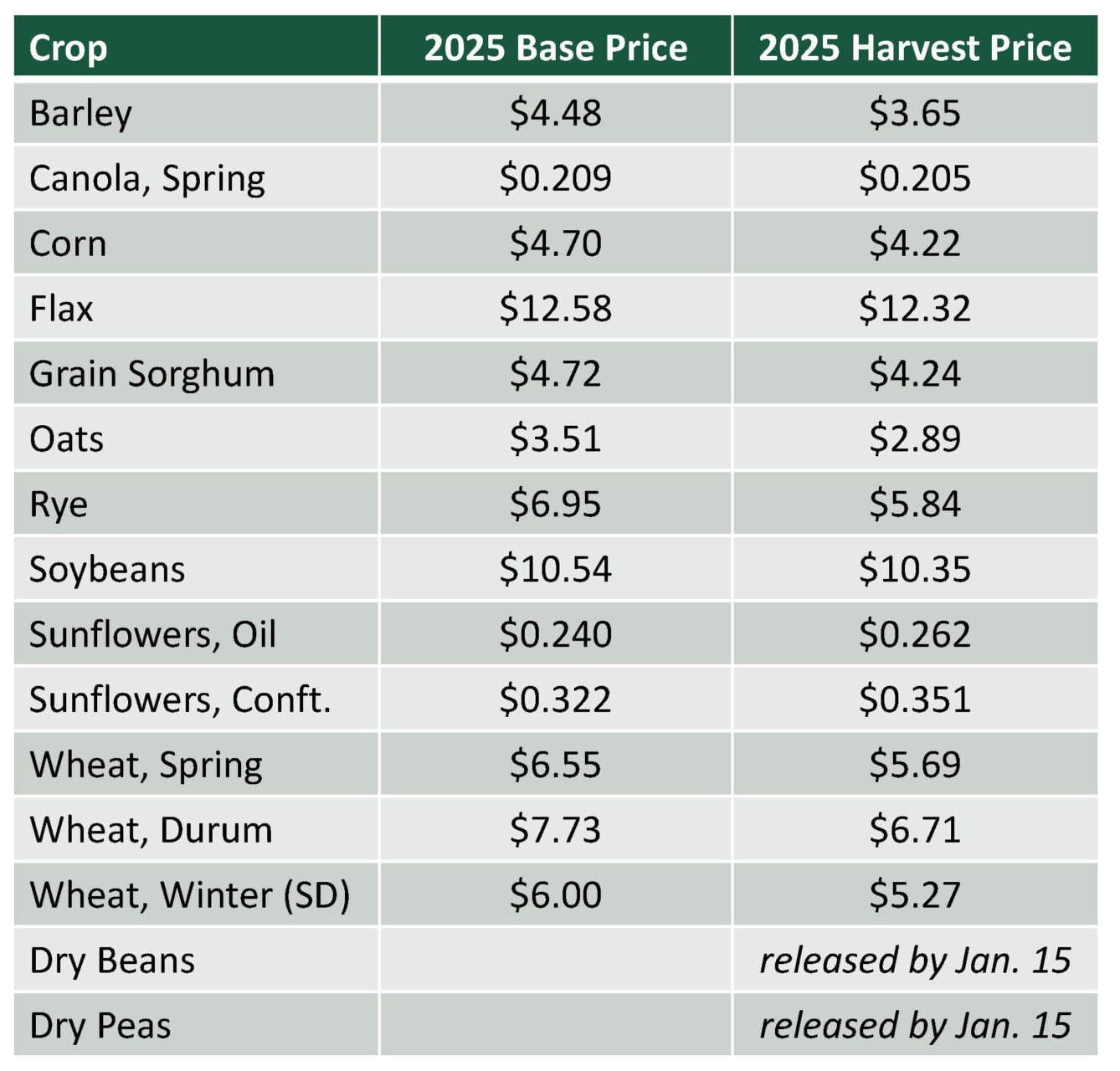Click the Sunflowers, Conft. crop cell

coord(180,699)
